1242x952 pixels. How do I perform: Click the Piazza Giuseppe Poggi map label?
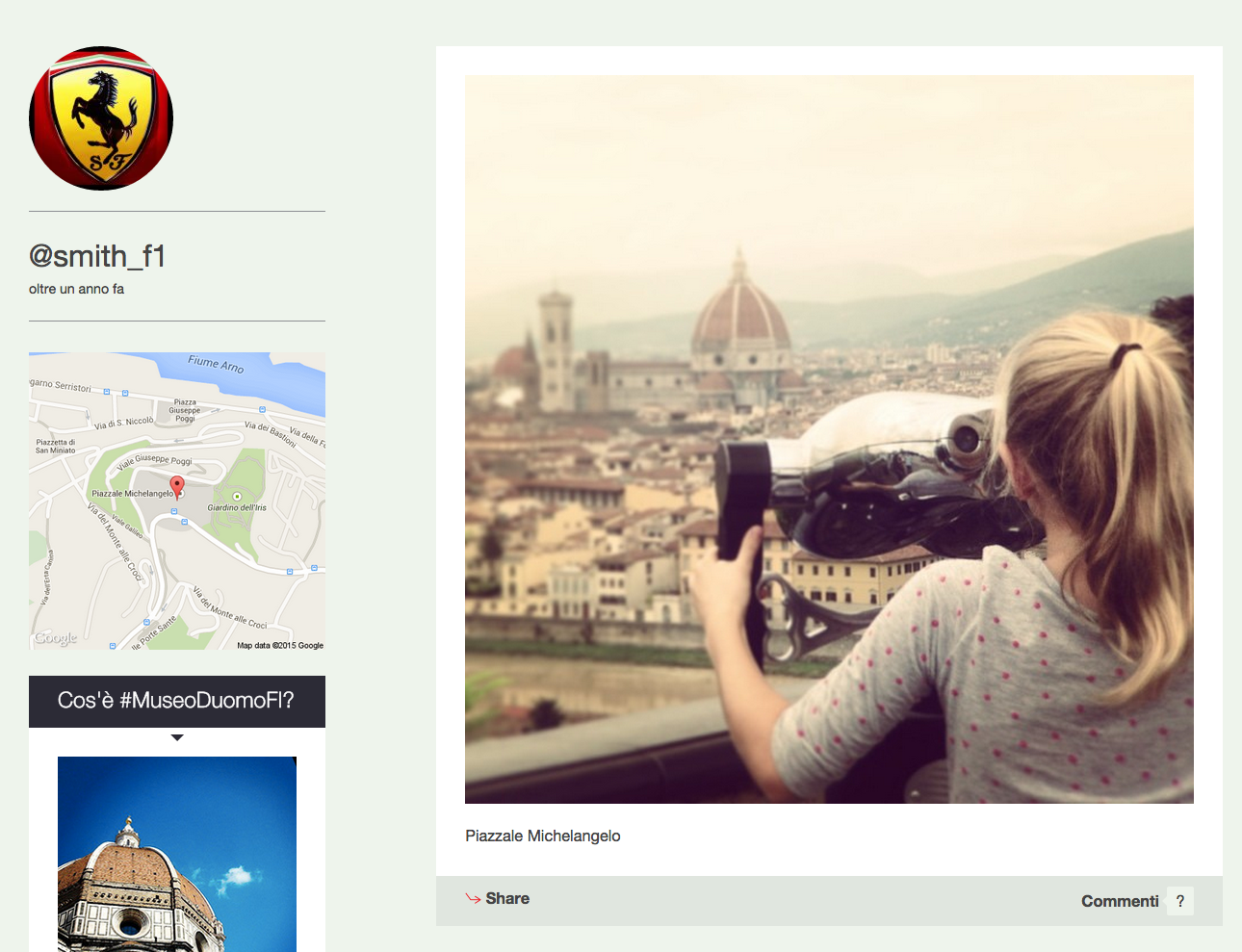(x=185, y=410)
